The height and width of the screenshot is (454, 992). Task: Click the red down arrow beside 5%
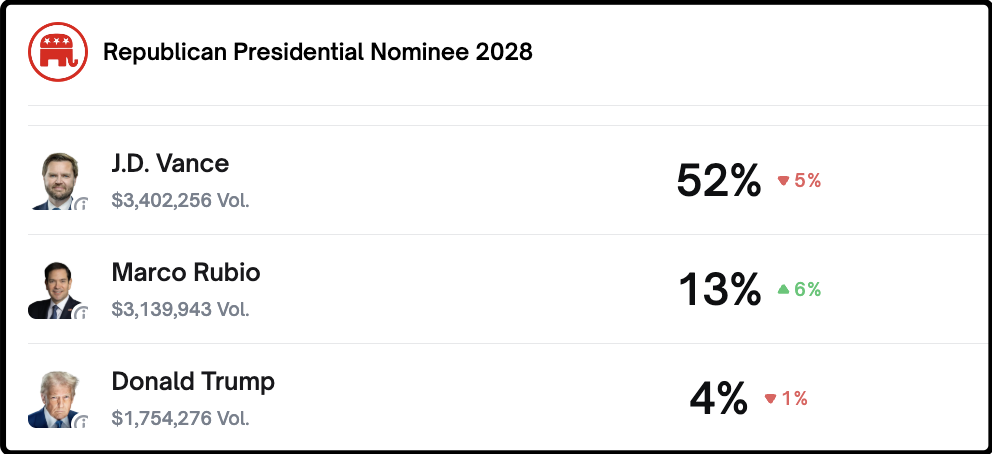point(784,181)
